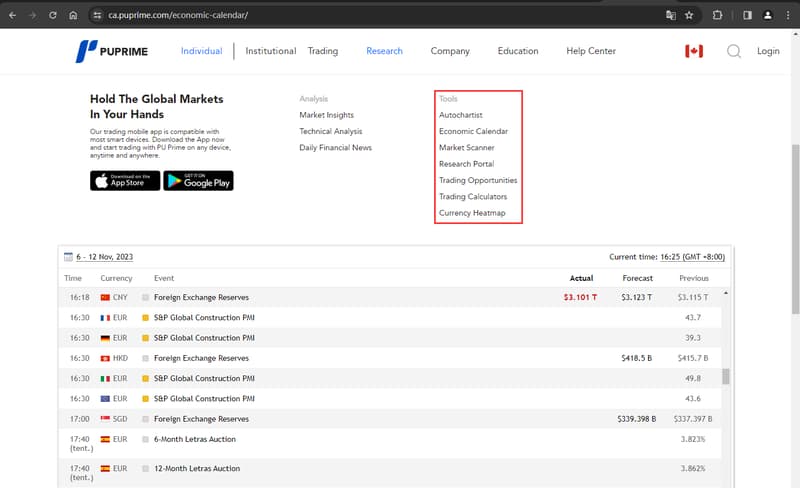The height and width of the screenshot is (488, 800).
Task: Click the Forecast column header
Action: coord(637,278)
